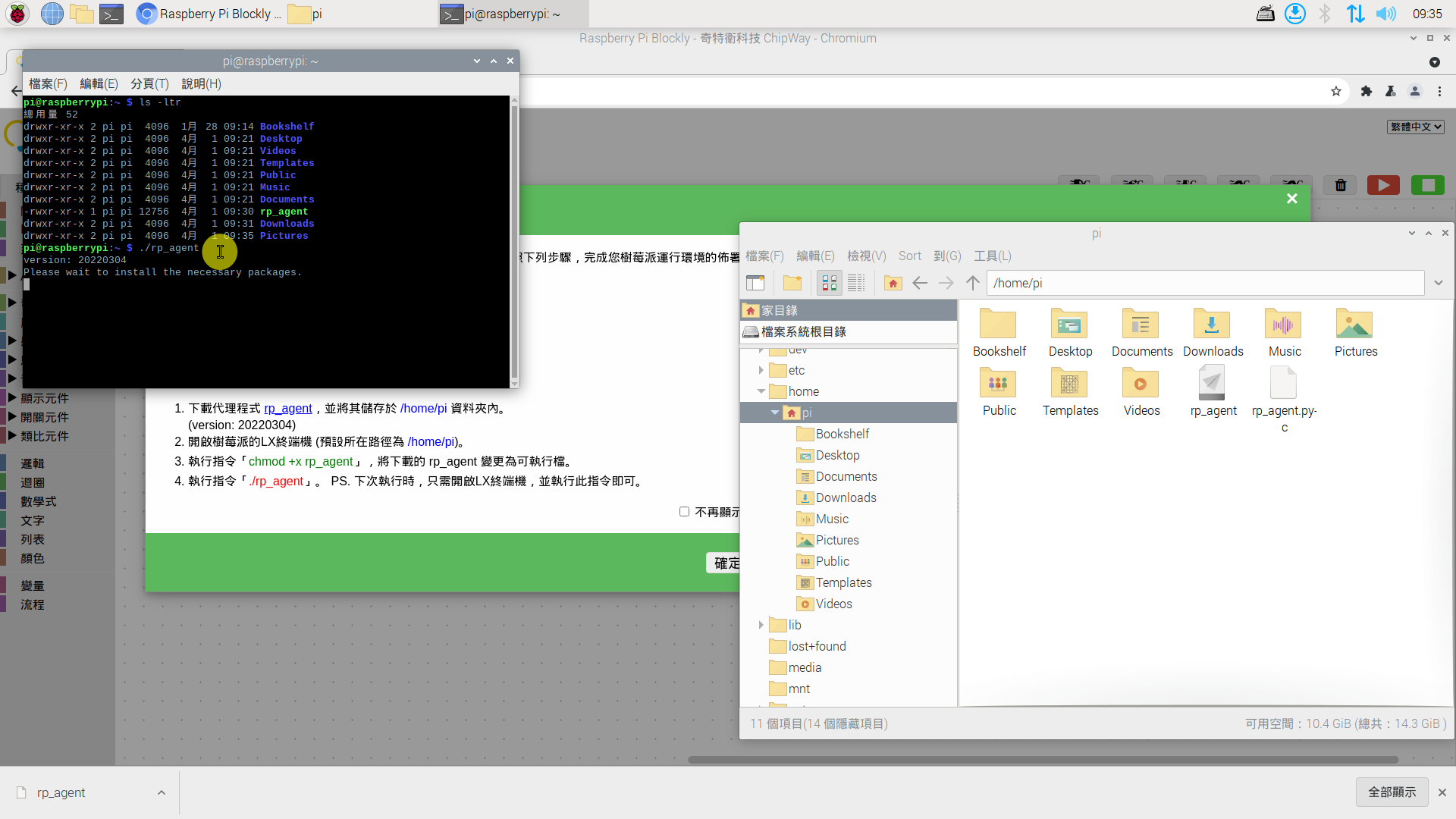Open the volume control in the system tray

click(x=1385, y=14)
